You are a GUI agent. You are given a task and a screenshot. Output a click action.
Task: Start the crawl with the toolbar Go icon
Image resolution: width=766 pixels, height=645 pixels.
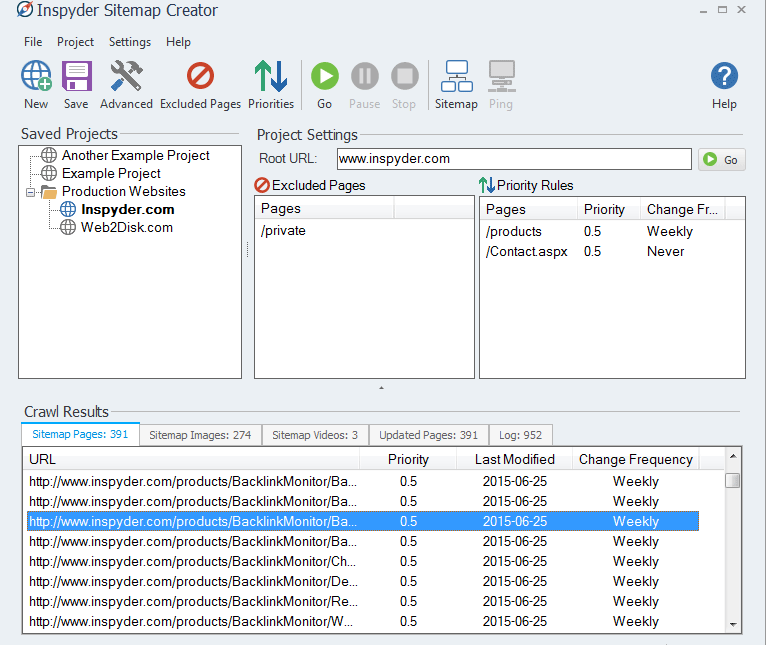coord(324,77)
